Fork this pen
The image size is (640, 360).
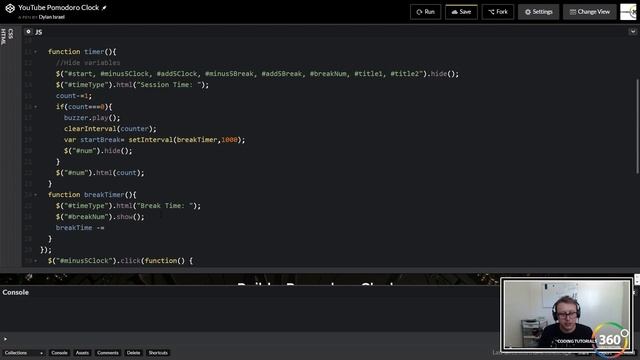tap(498, 12)
